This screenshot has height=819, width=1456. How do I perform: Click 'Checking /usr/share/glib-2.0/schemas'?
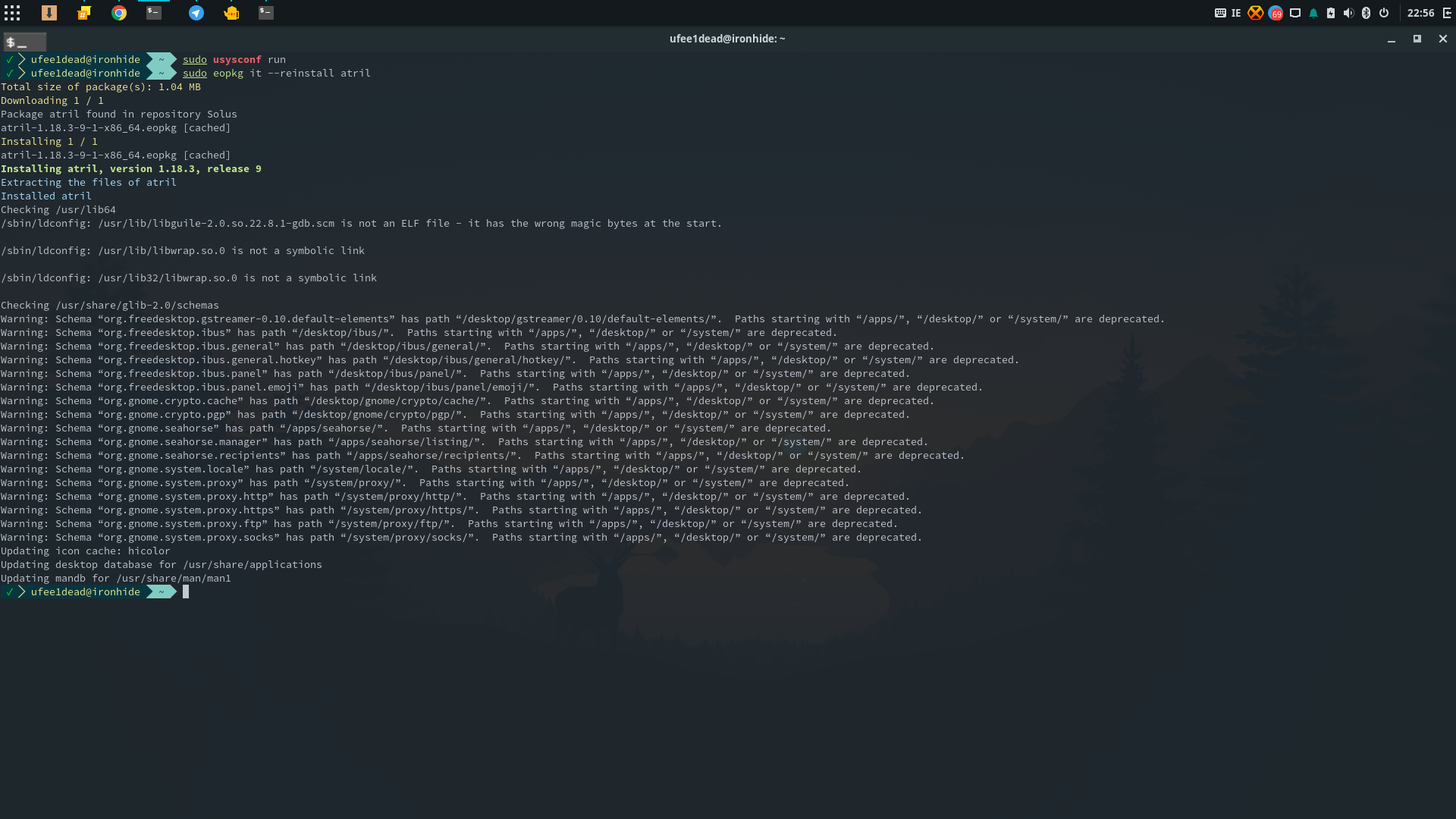coord(110,305)
